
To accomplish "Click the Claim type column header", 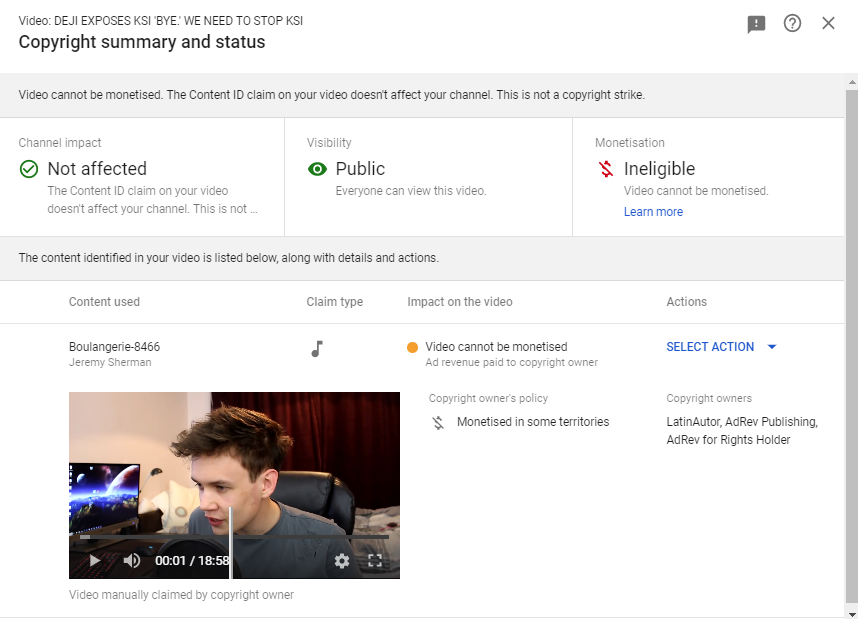I will click(x=334, y=302).
